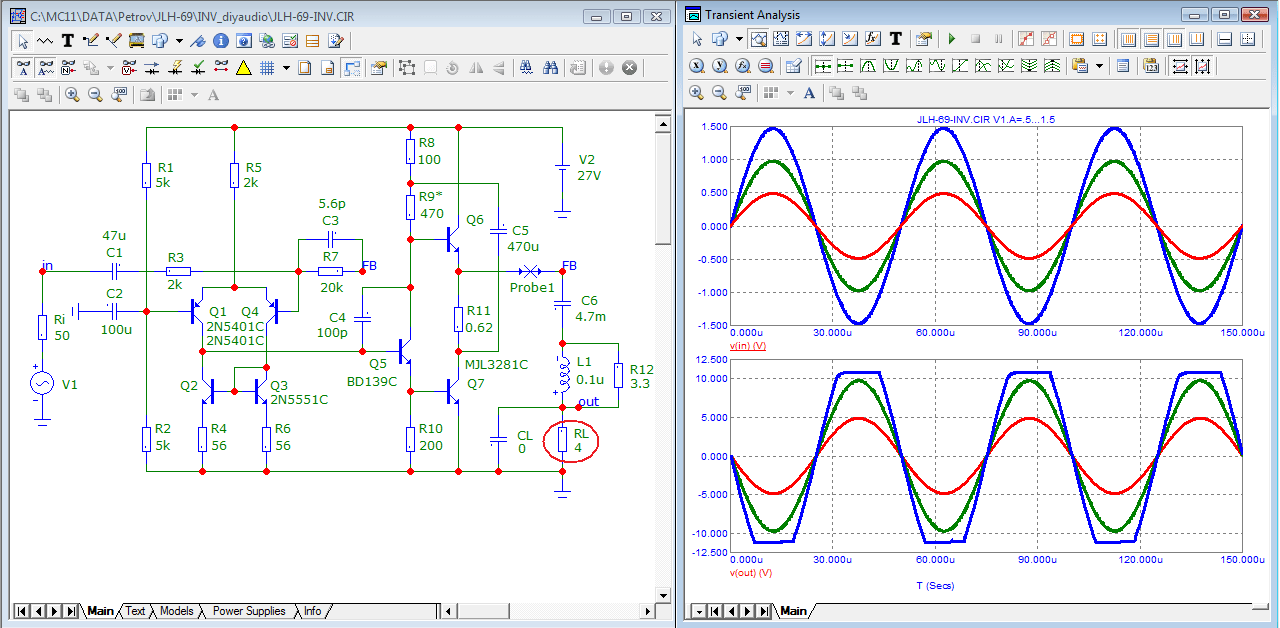Screen dimensions: 1280x628
Task: Click the plot title JLH-69-INV.CIR V1.A
Action: [x=984, y=118]
